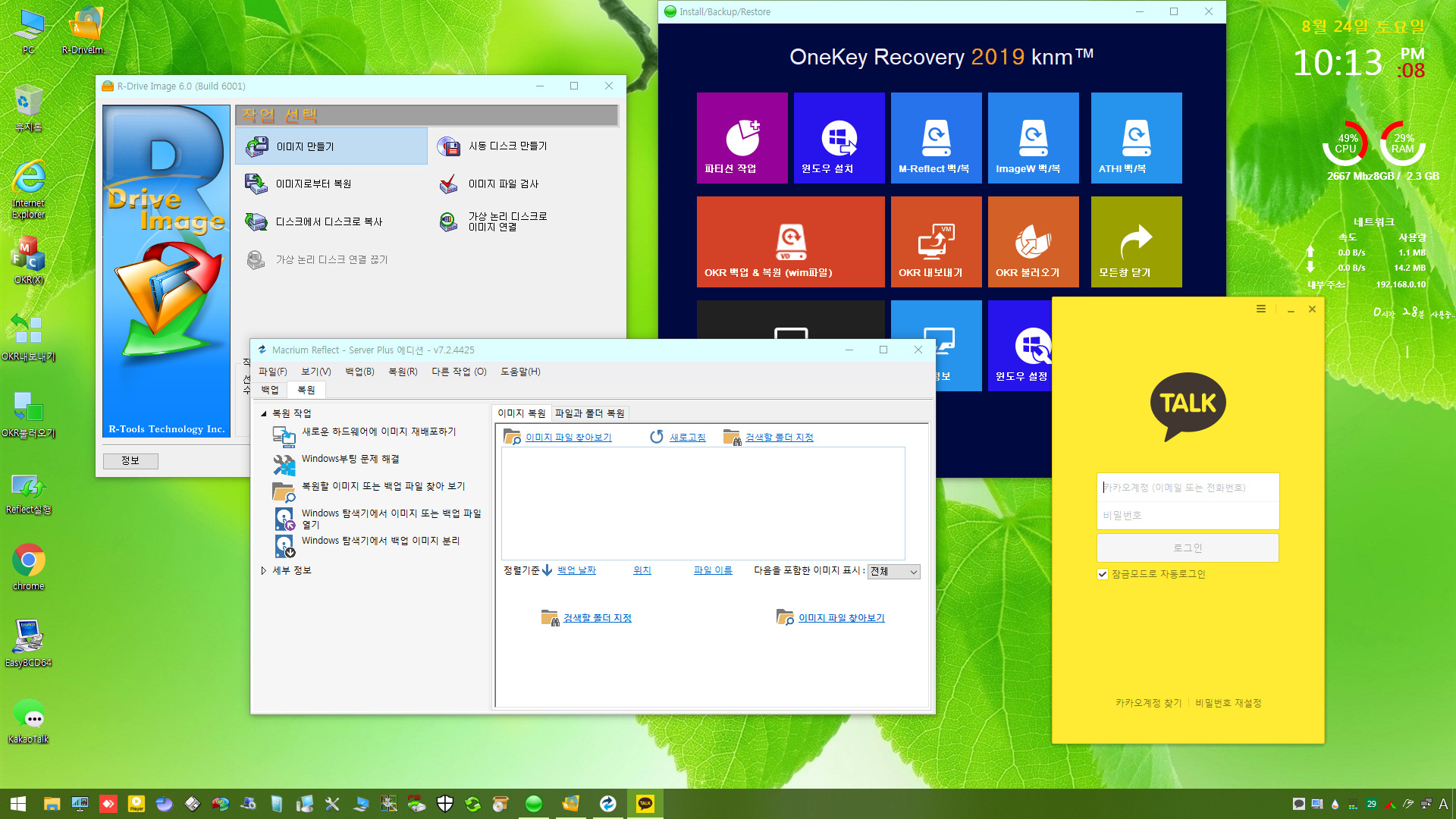Switch to 이미지 복원 tab

(x=522, y=413)
